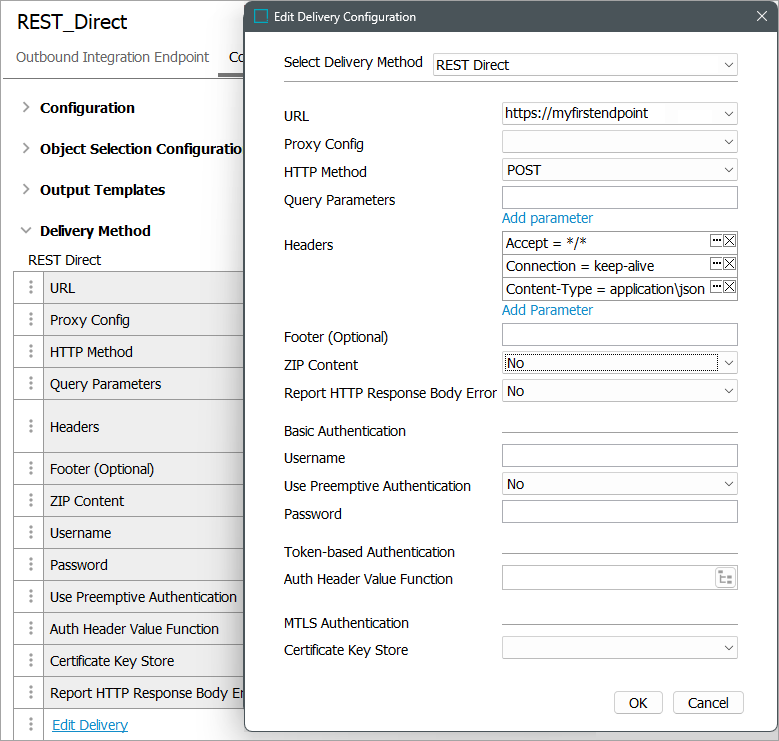The image size is (779, 741).
Task: Click the ellipsis icon on Accept header
Action: point(716,241)
